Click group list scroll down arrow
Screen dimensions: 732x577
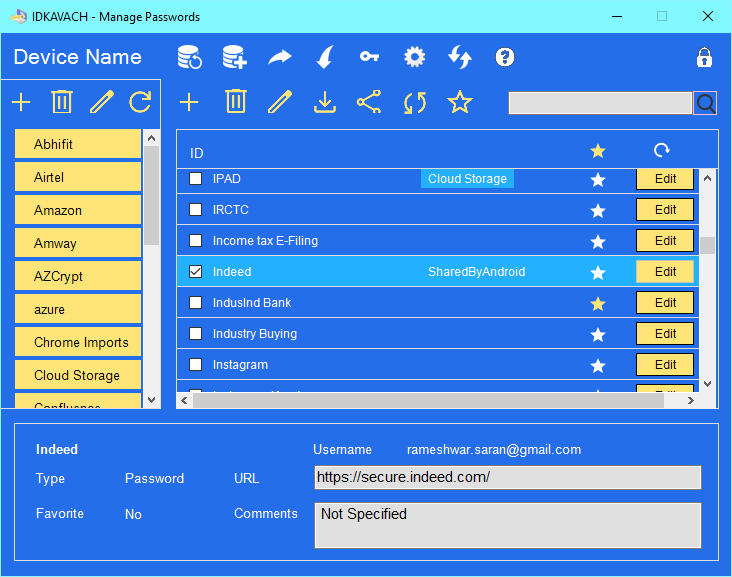coord(151,400)
